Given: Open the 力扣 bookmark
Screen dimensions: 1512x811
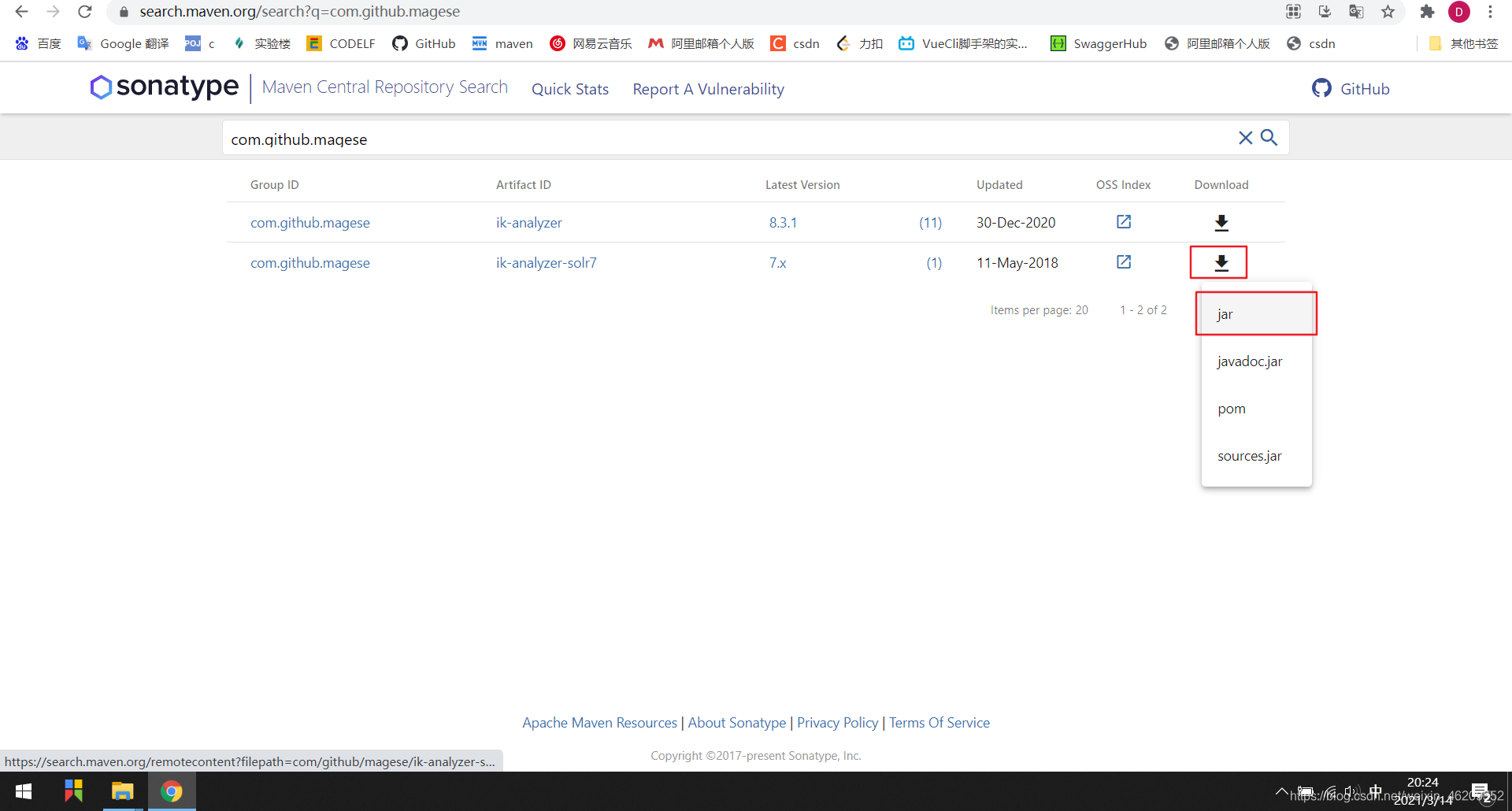Looking at the screenshot, I should tap(859, 43).
